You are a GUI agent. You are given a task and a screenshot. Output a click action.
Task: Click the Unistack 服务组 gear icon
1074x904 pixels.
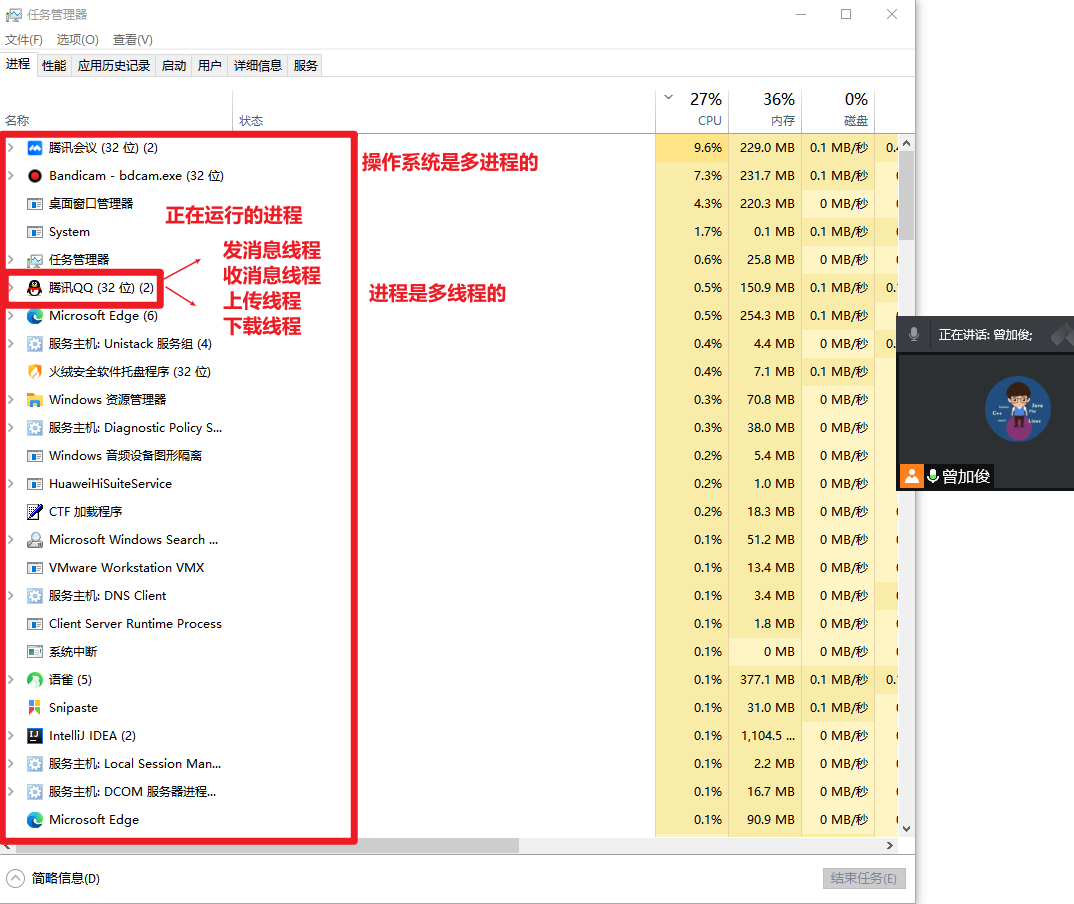(x=34, y=344)
